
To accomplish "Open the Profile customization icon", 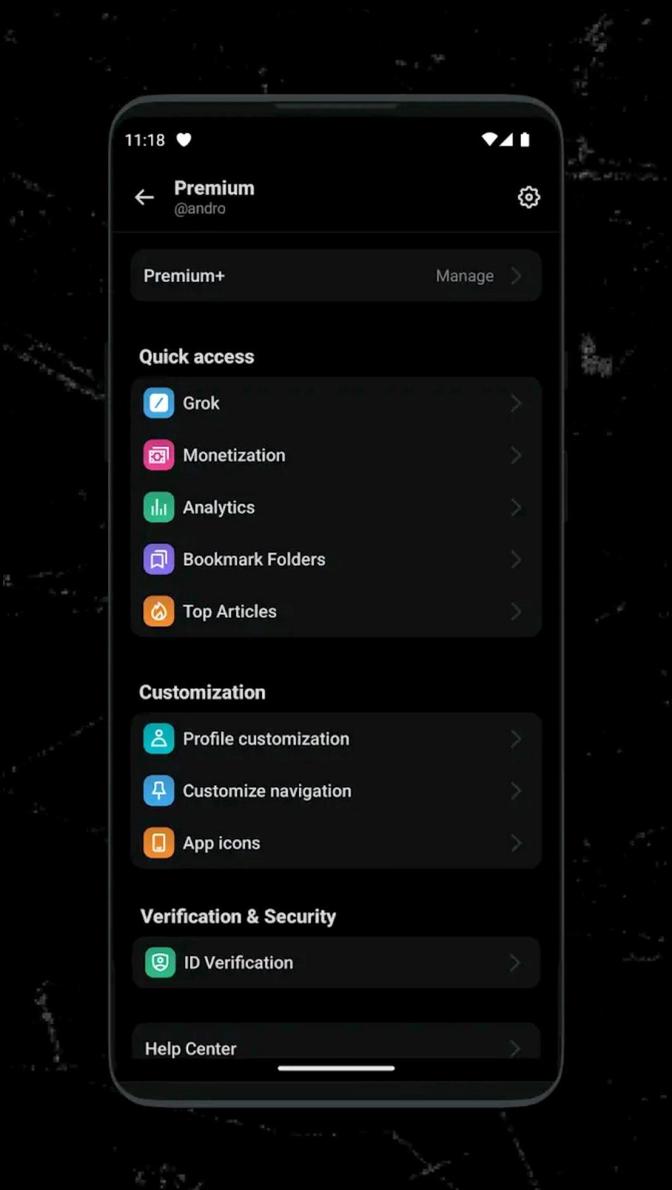I will tap(160, 739).
